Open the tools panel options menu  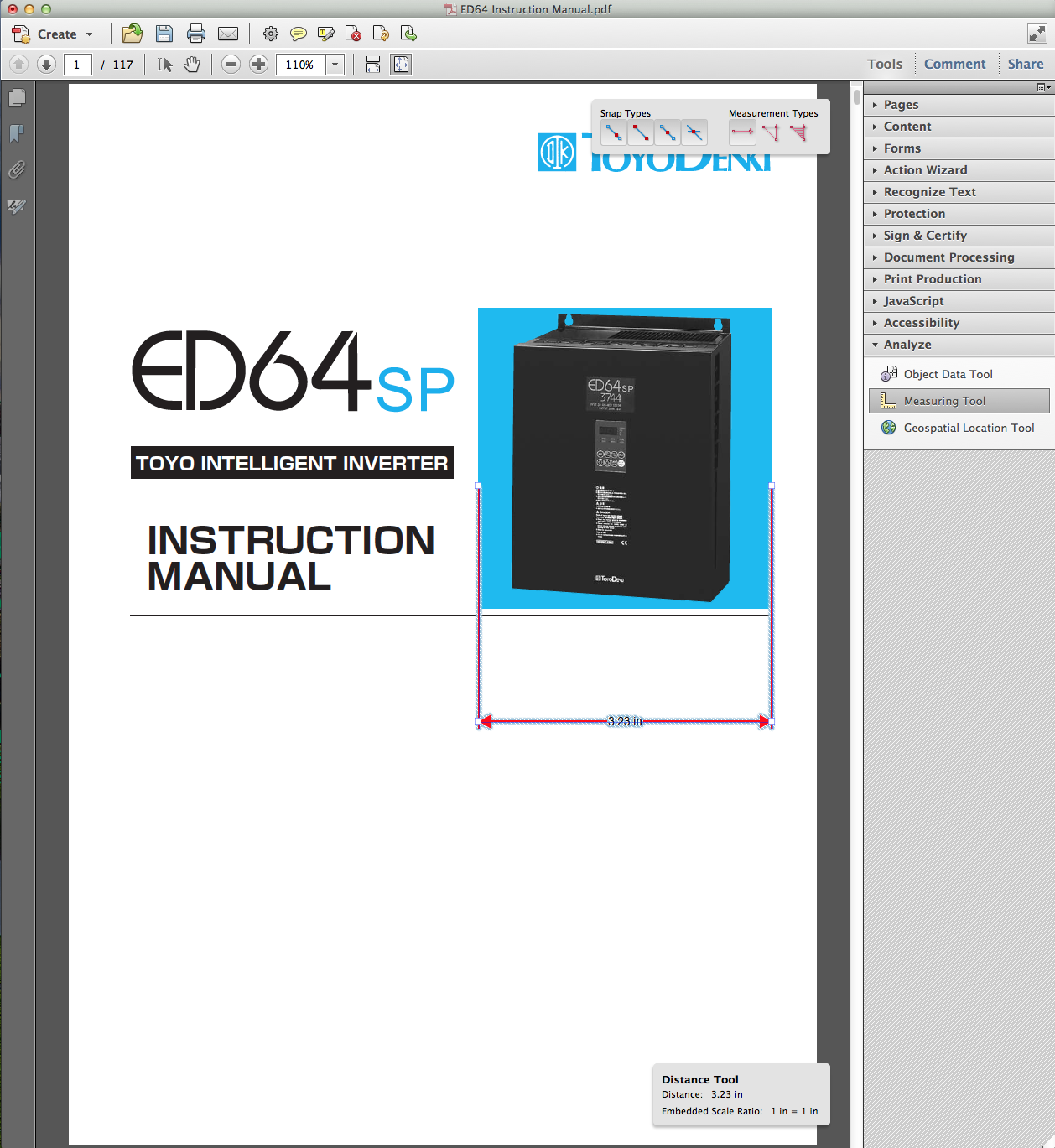[x=1043, y=87]
